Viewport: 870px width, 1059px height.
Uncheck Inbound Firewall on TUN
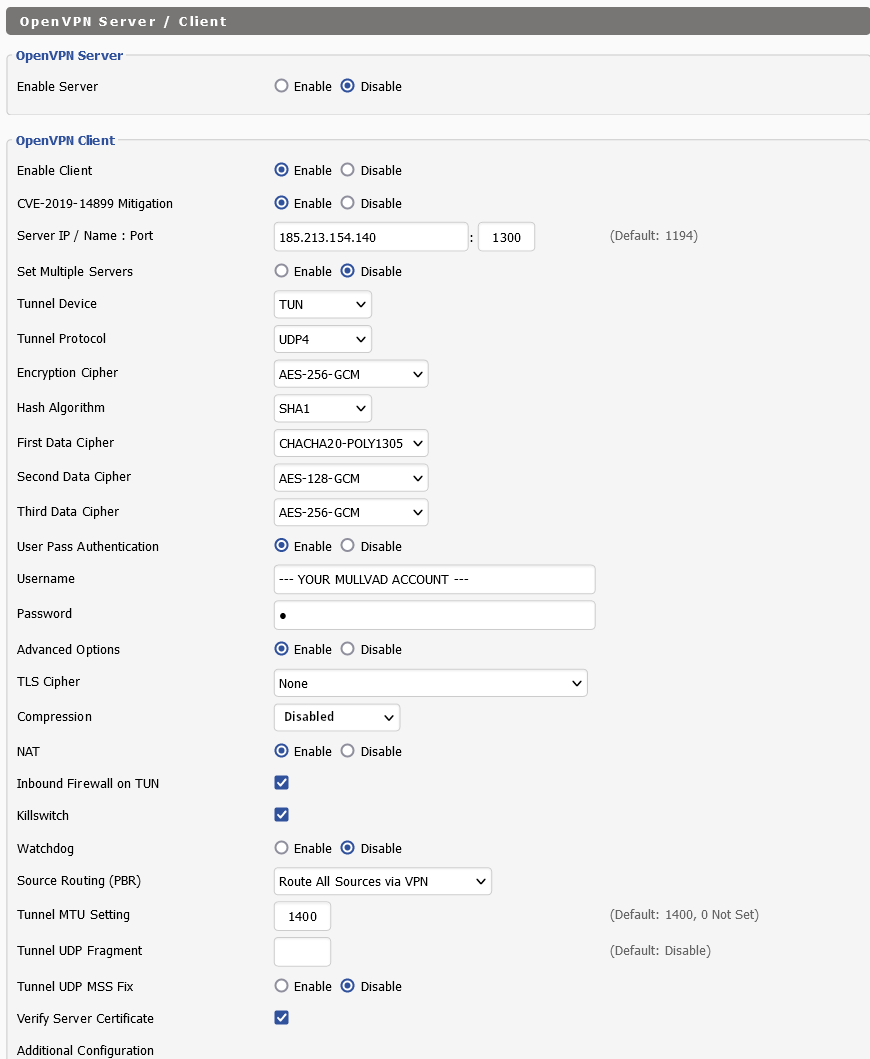pyautogui.click(x=282, y=783)
